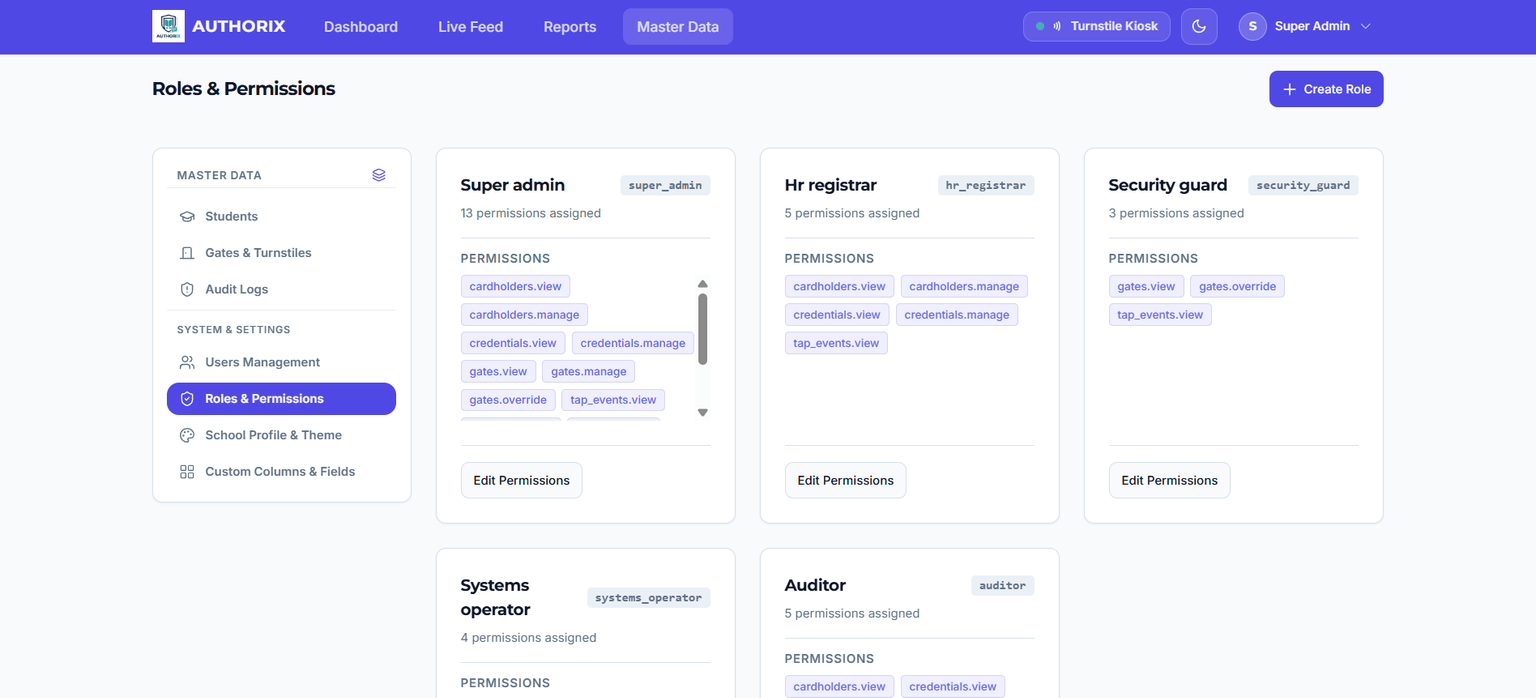Click '4 permissions assigned' text
The height and width of the screenshot is (698, 1536).
click(x=529, y=637)
